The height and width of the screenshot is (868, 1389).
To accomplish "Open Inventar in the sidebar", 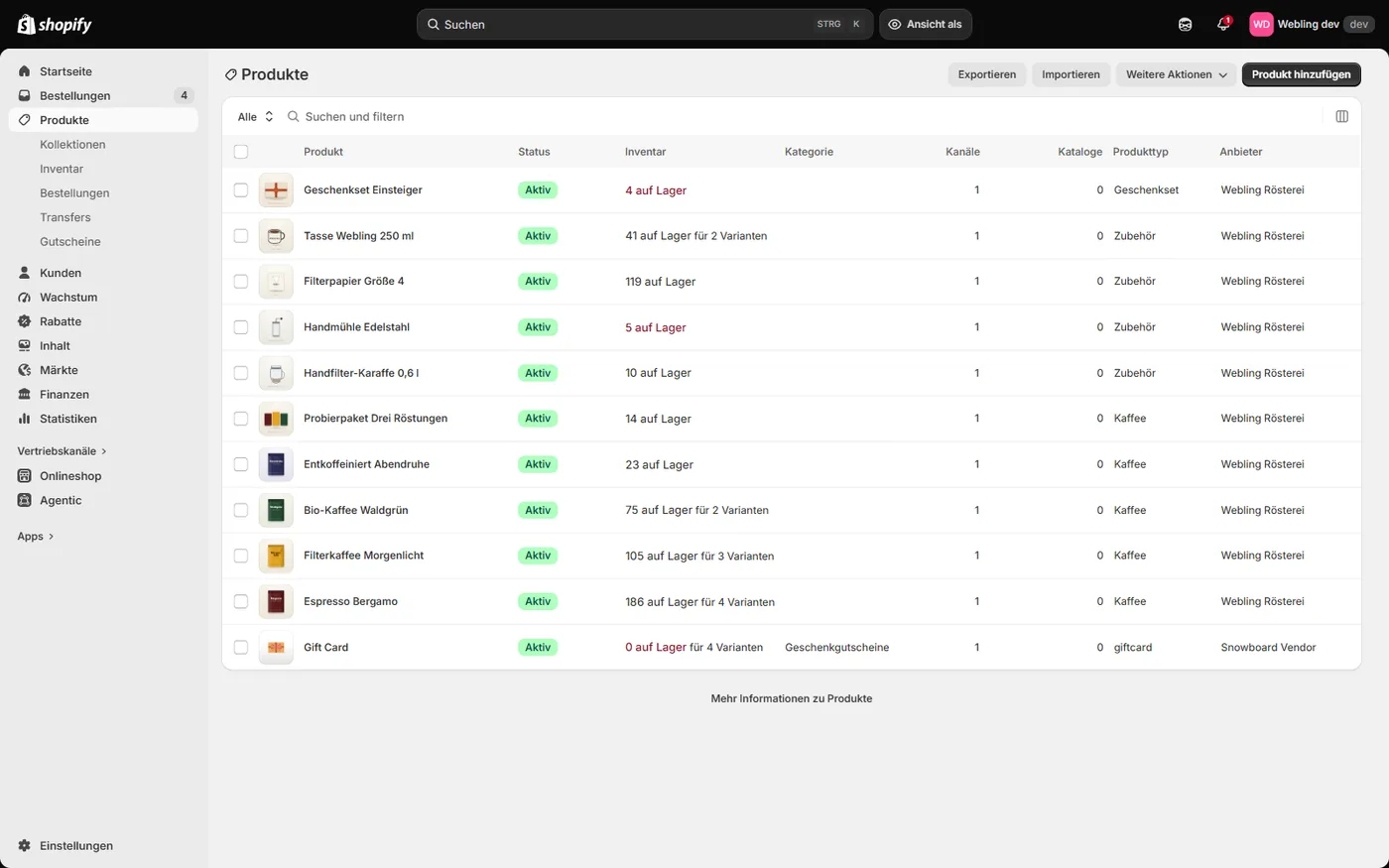I will point(62,169).
